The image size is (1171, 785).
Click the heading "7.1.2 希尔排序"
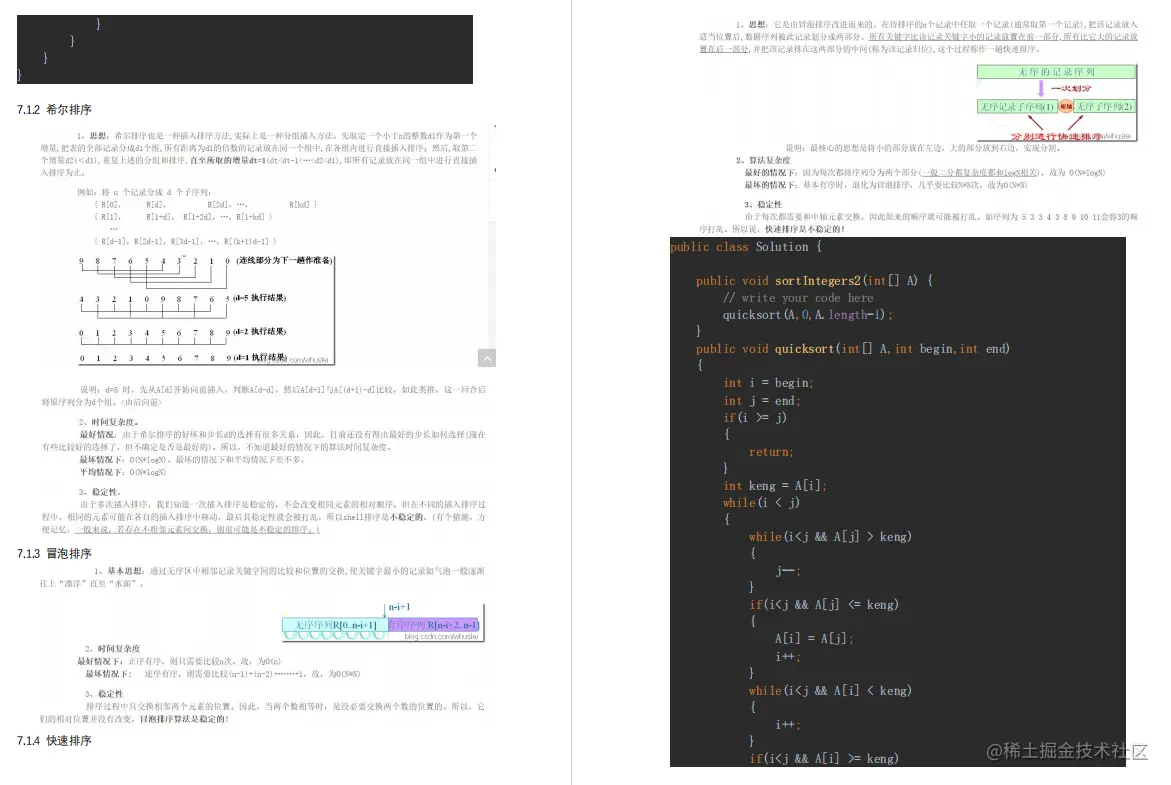(55, 110)
